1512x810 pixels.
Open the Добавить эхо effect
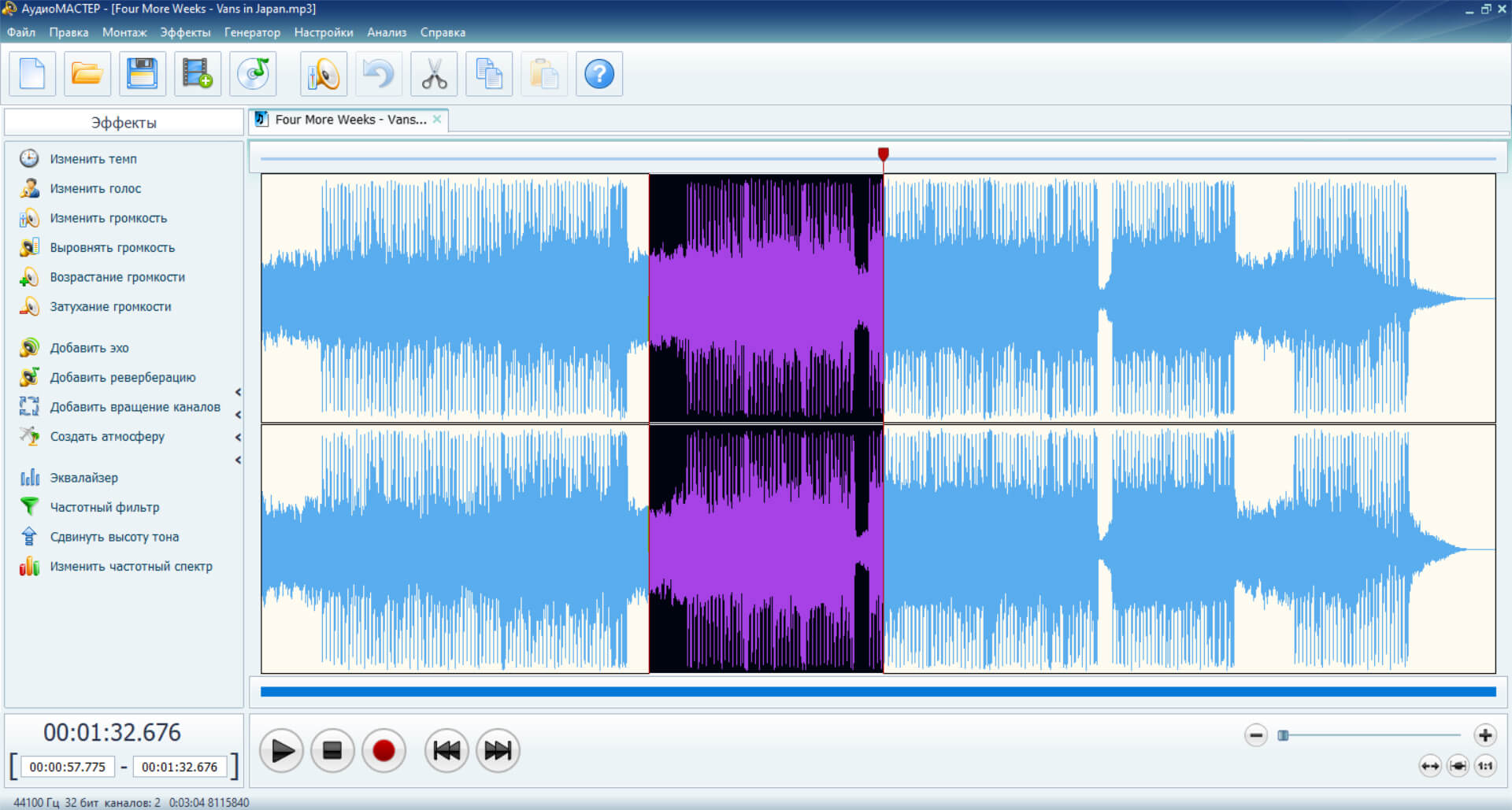coord(89,347)
